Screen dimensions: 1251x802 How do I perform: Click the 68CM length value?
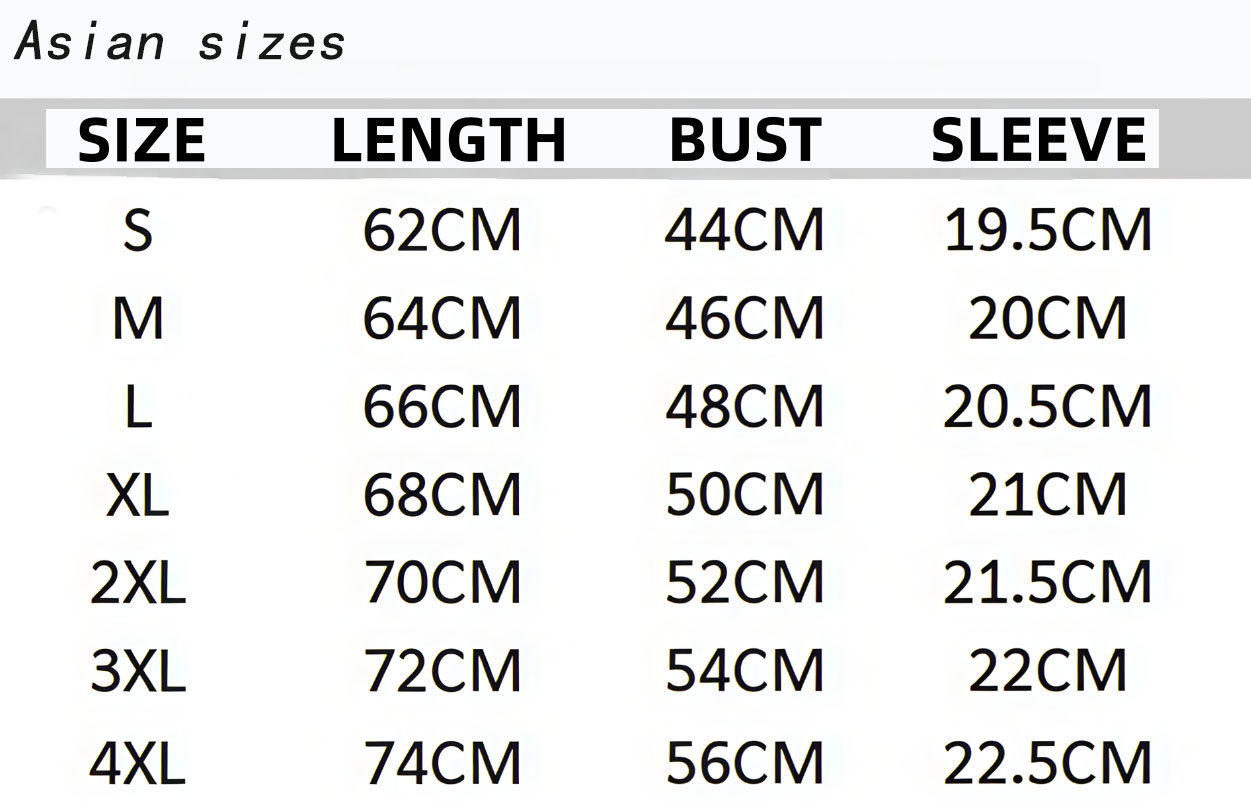click(x=442, y=495)
